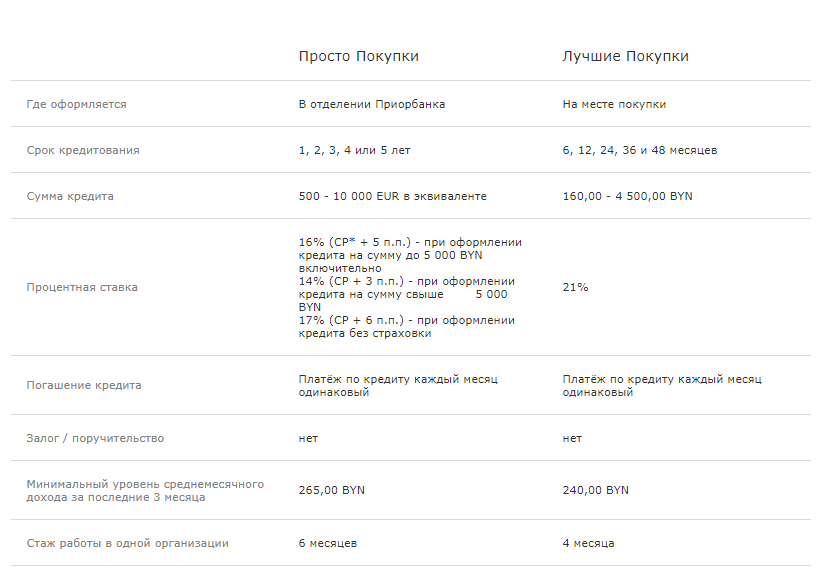This screenshot has height=573, width=838.
Task: Click the 21% interest rate value
Action: [575, 287]
